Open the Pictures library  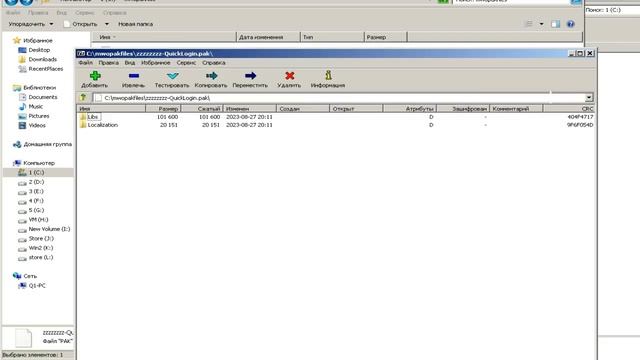pos(38,116)
